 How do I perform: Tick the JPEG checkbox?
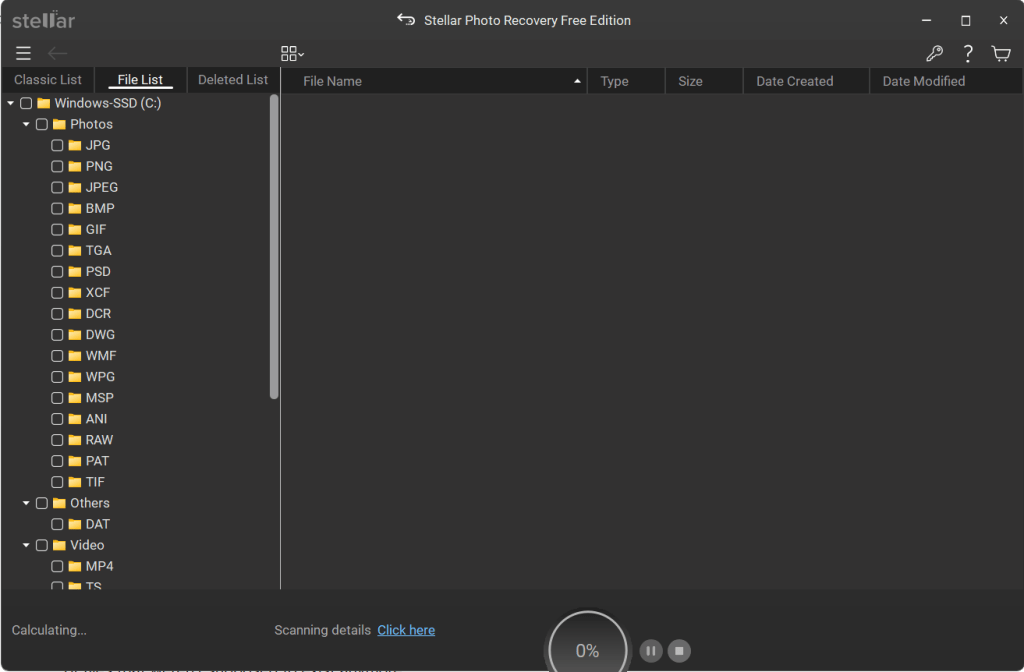57,187
